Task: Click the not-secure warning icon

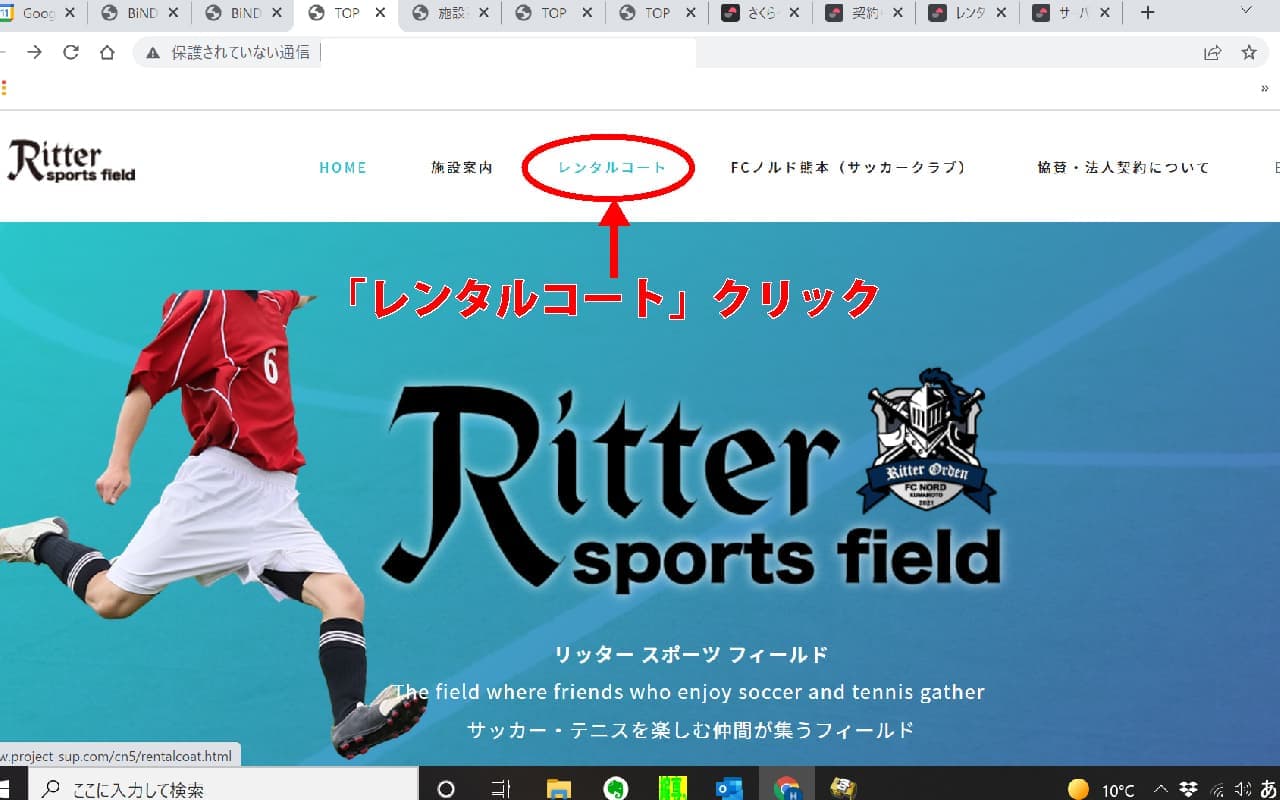Action: coord(153,53)
